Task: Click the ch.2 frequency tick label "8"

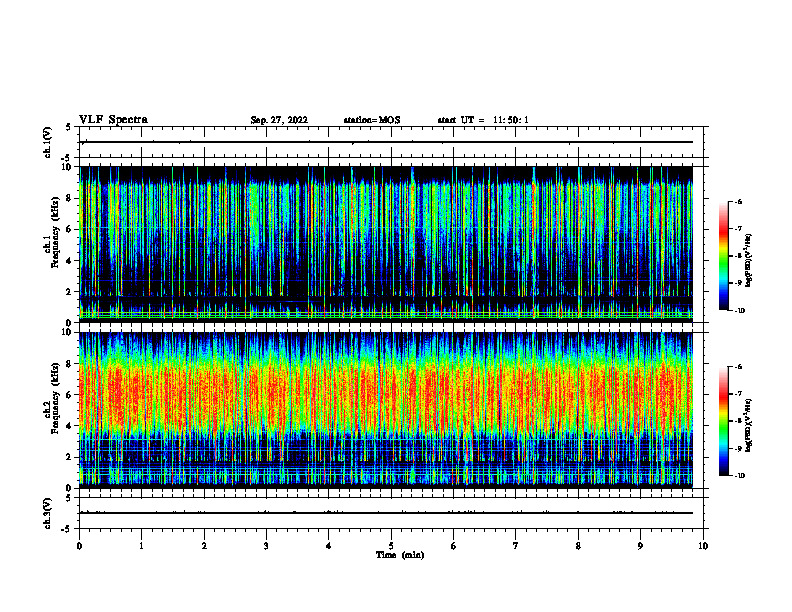Action: (70, 364)
